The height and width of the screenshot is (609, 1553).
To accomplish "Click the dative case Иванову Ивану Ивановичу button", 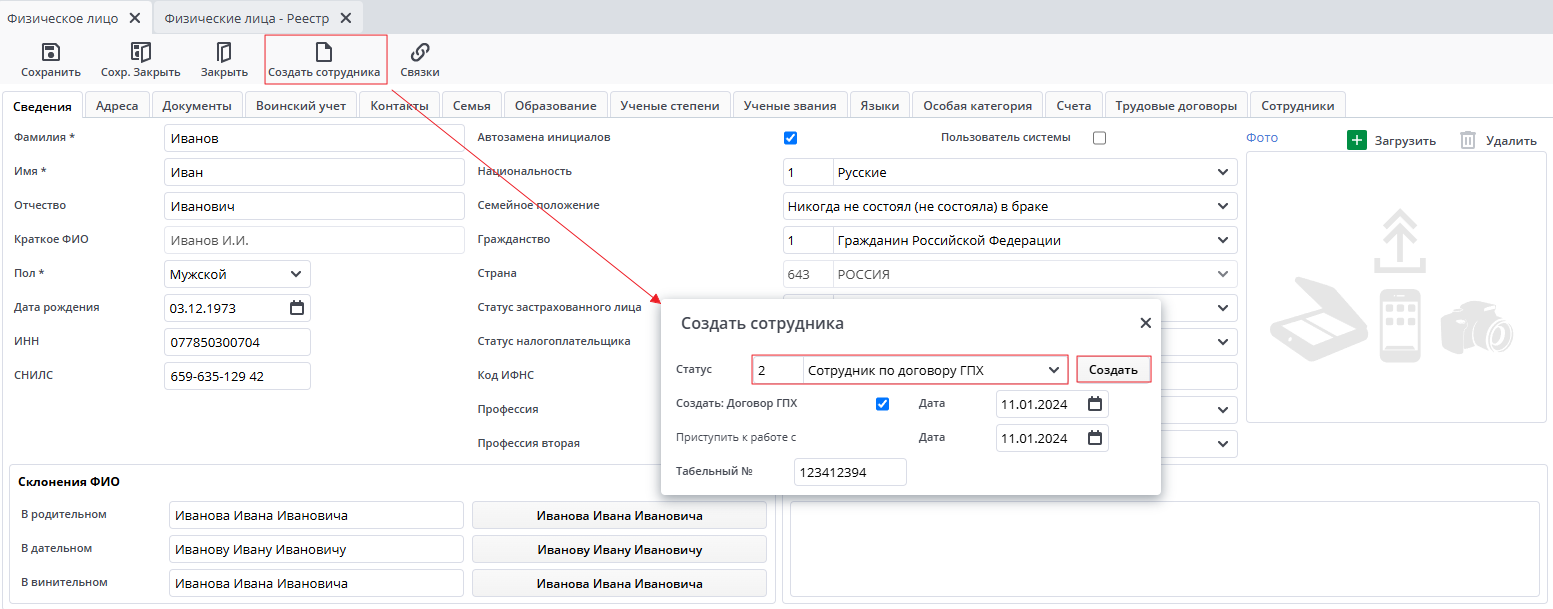I will coord(619,549).
